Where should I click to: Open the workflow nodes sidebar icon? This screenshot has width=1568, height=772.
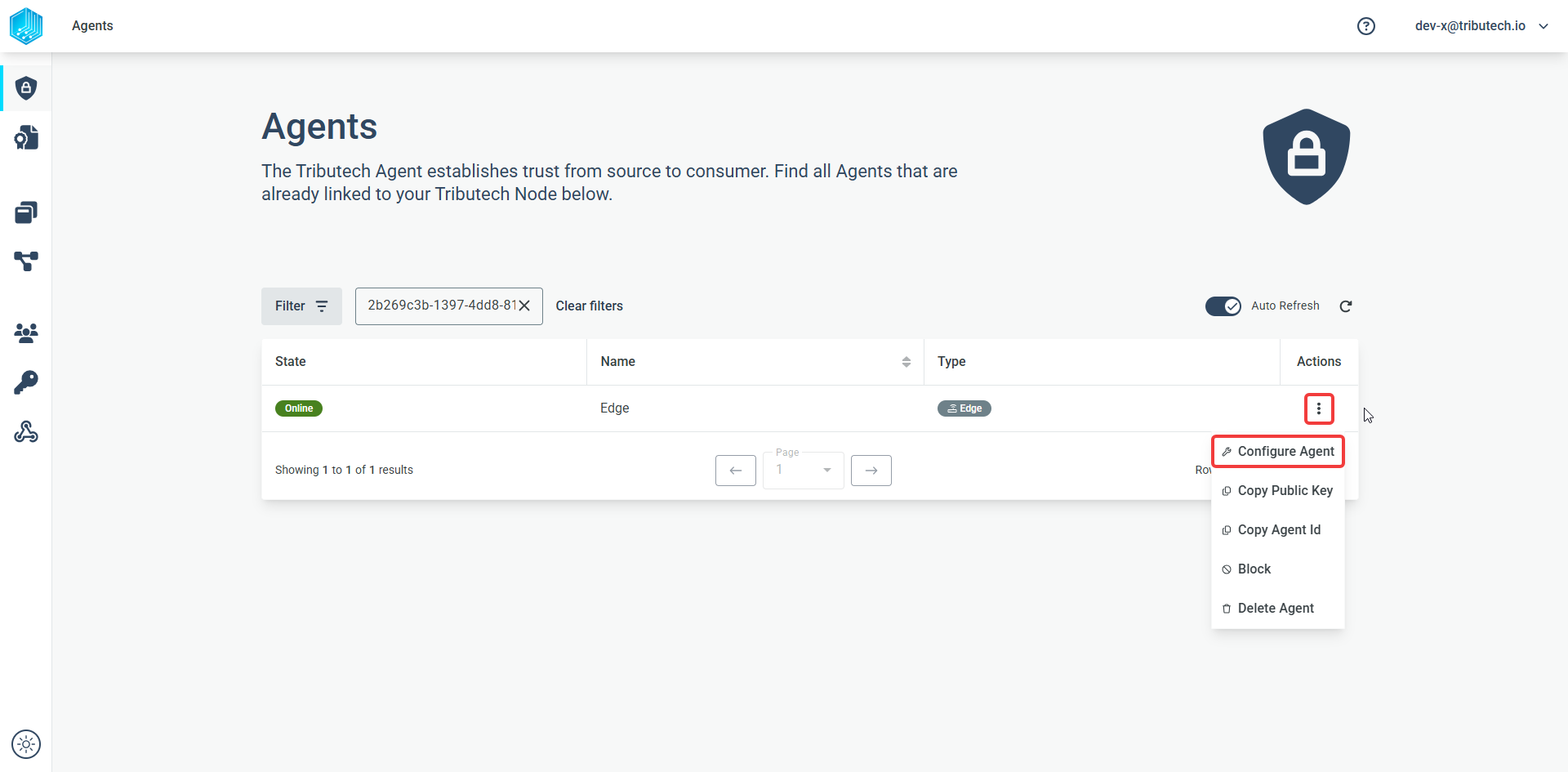click(26, 261)
